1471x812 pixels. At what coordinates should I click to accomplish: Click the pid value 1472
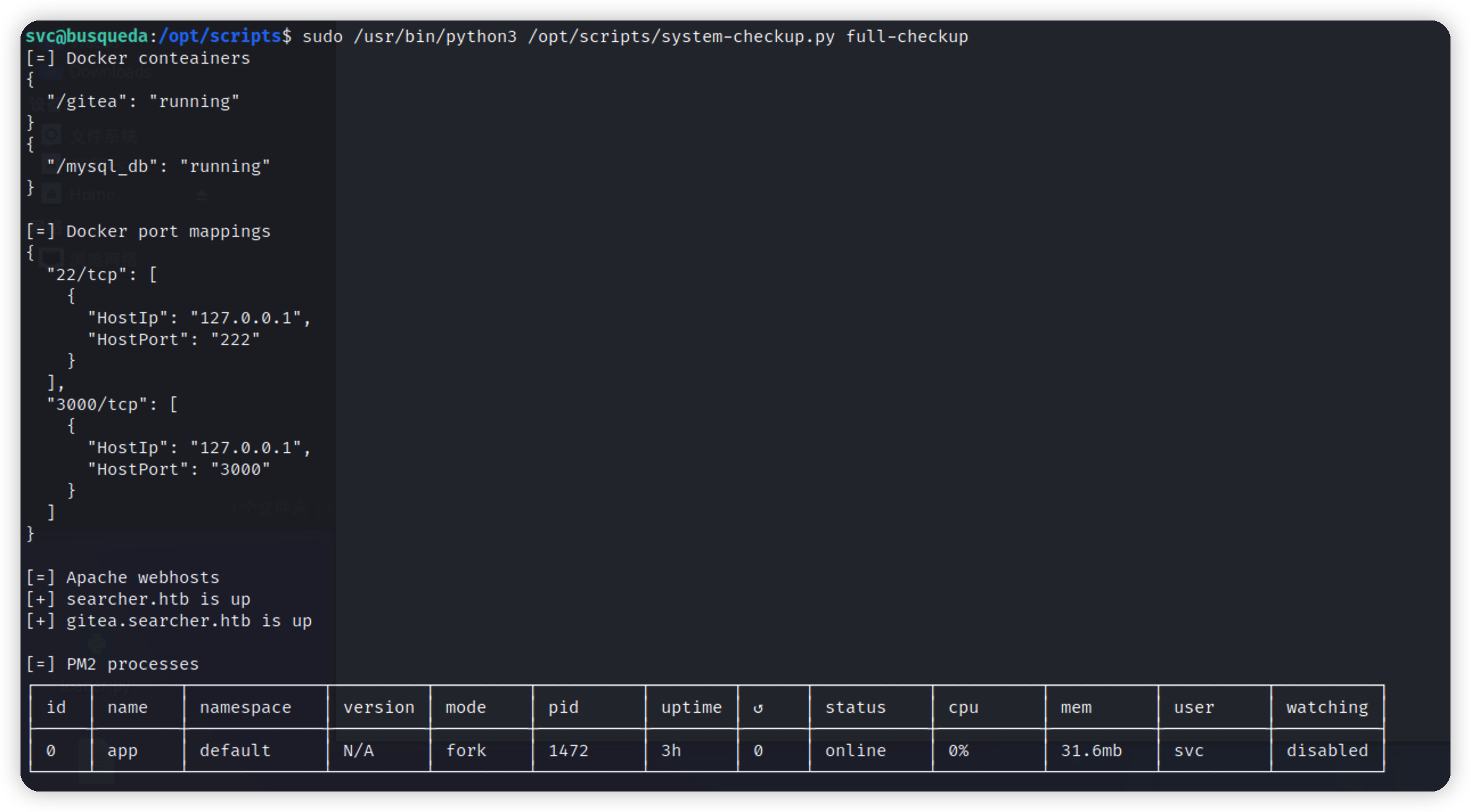pyautogui.click(x=567, y=751)
